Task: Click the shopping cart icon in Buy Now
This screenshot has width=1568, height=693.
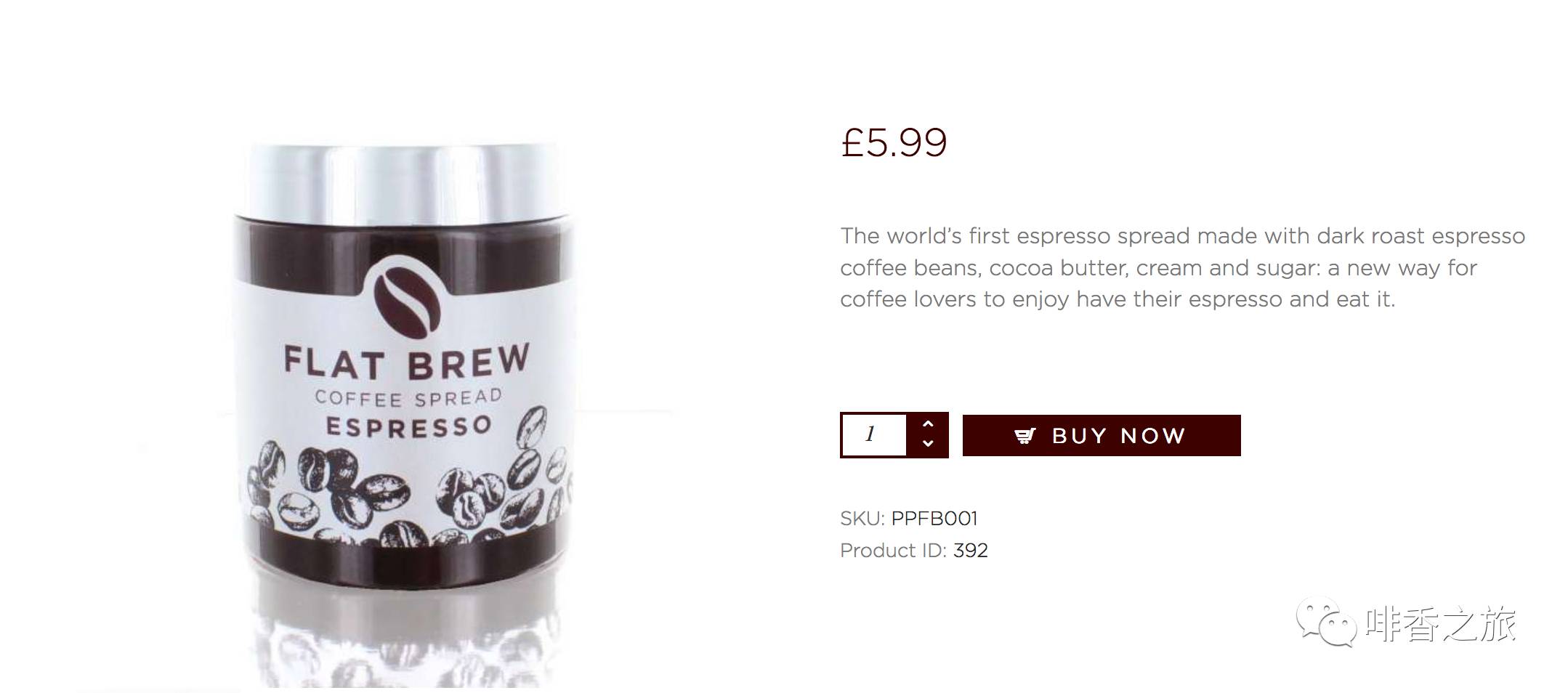Action: pos(1025,436)
